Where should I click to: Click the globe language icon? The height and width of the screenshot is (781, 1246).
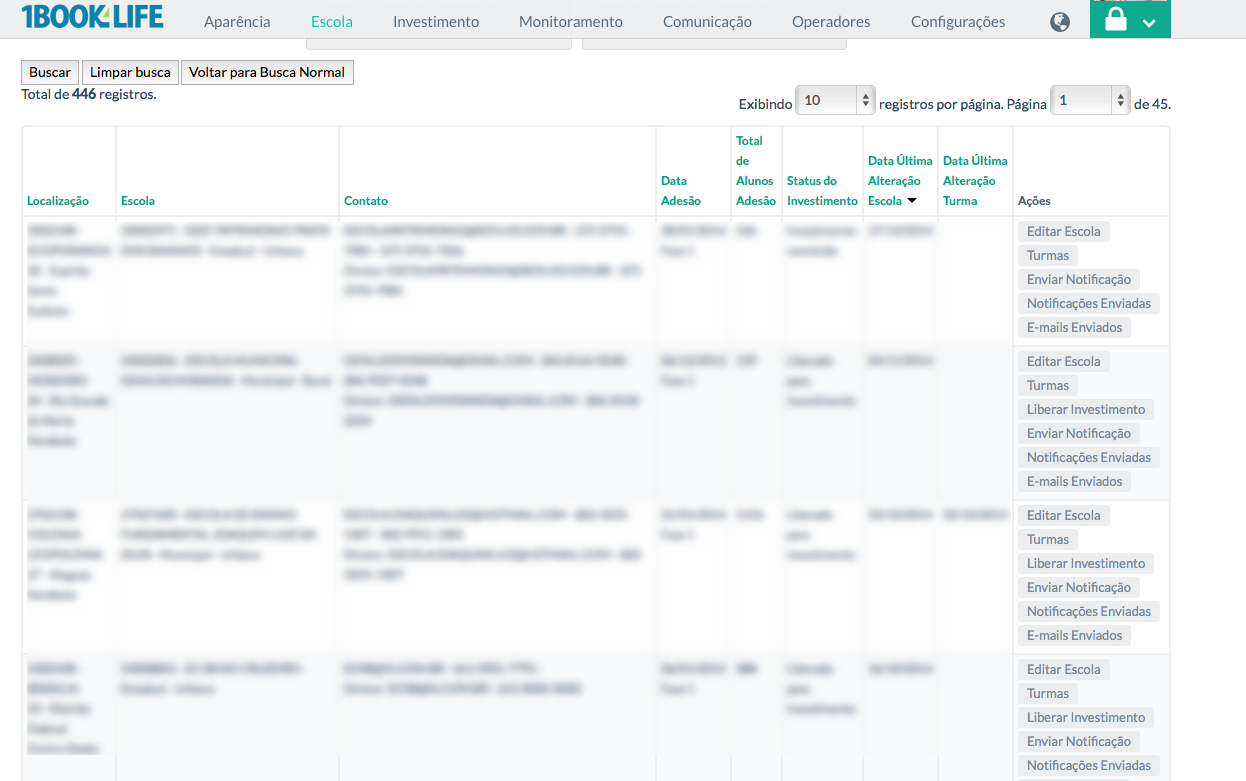(x=1060, y=22)
